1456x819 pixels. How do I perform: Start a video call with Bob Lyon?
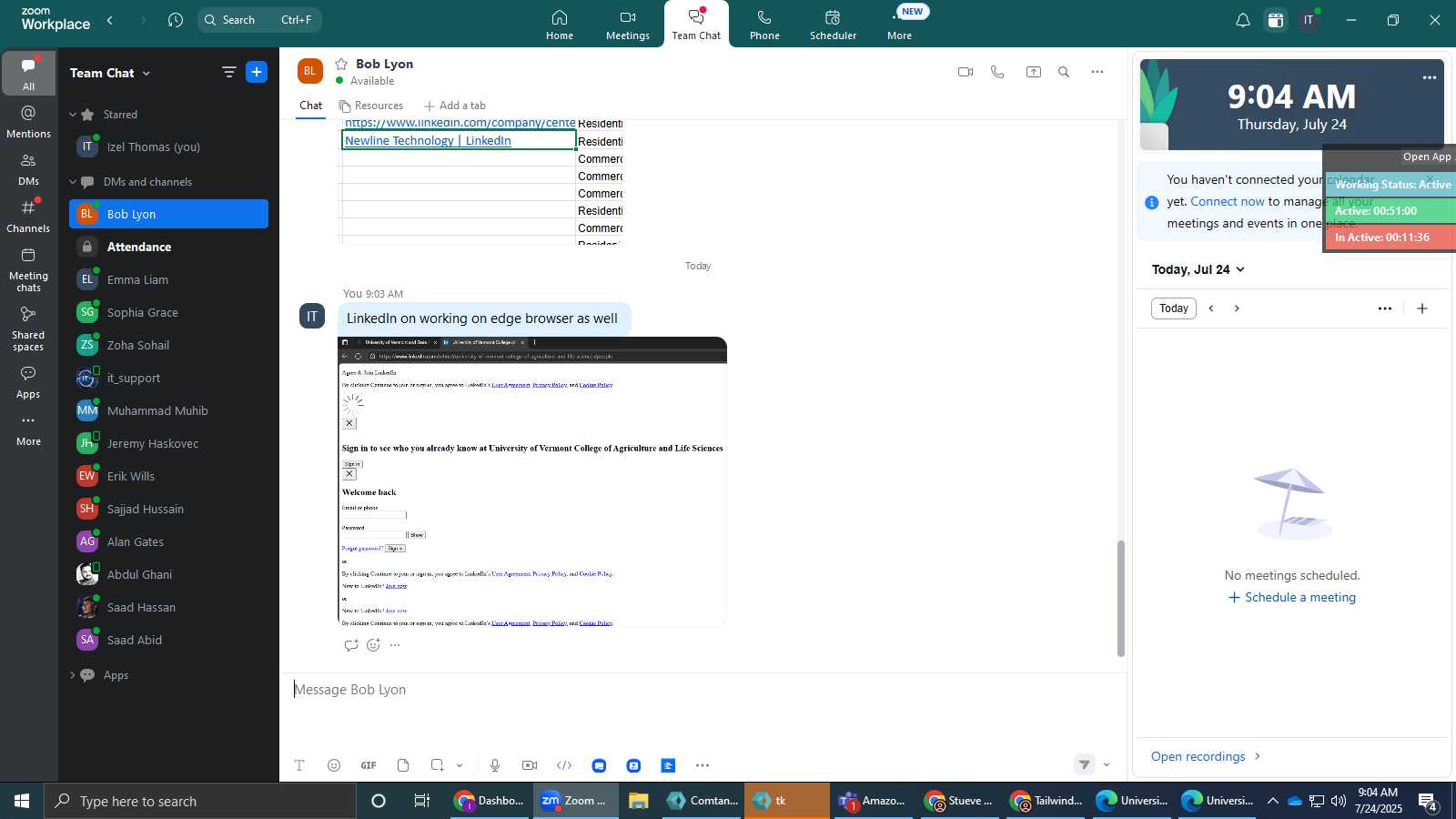point(966,72)
